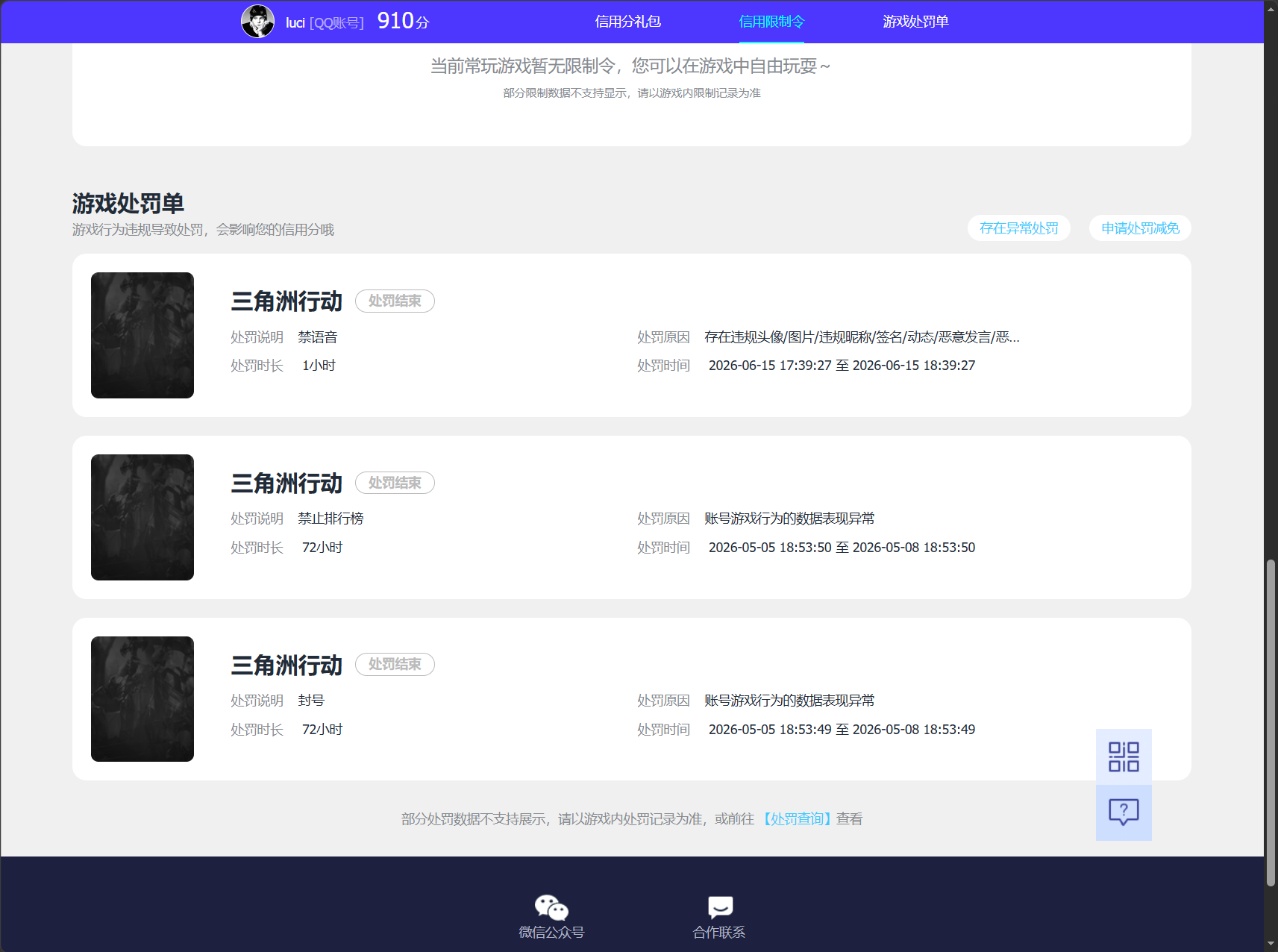Viewport: 1278px width, 952px height.
Task: Click 72小时 duration in 封号 record
Action: pos(322,730)
